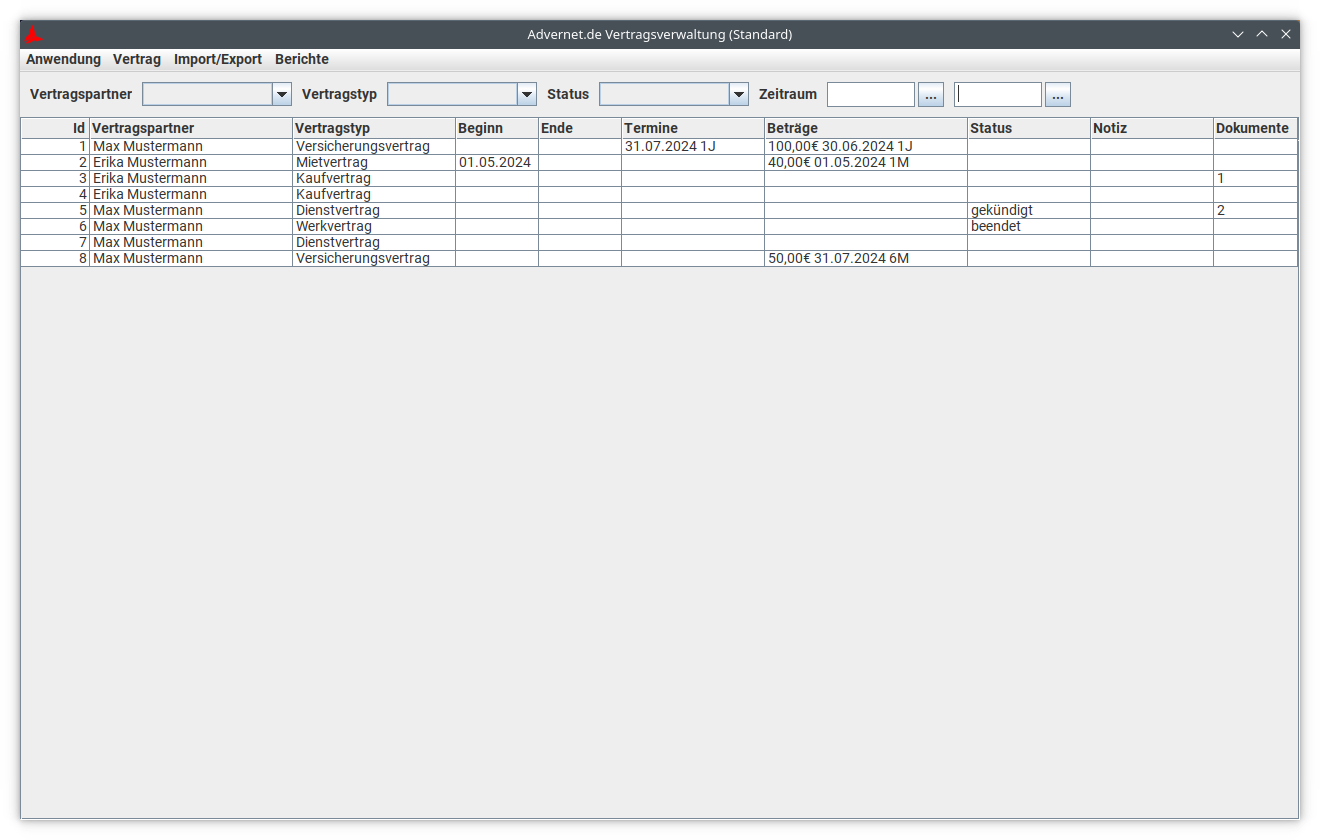1320x840 pixels.
Task: Click Dienstvertrag cell in row 7
Action: (x=374, y=242)
